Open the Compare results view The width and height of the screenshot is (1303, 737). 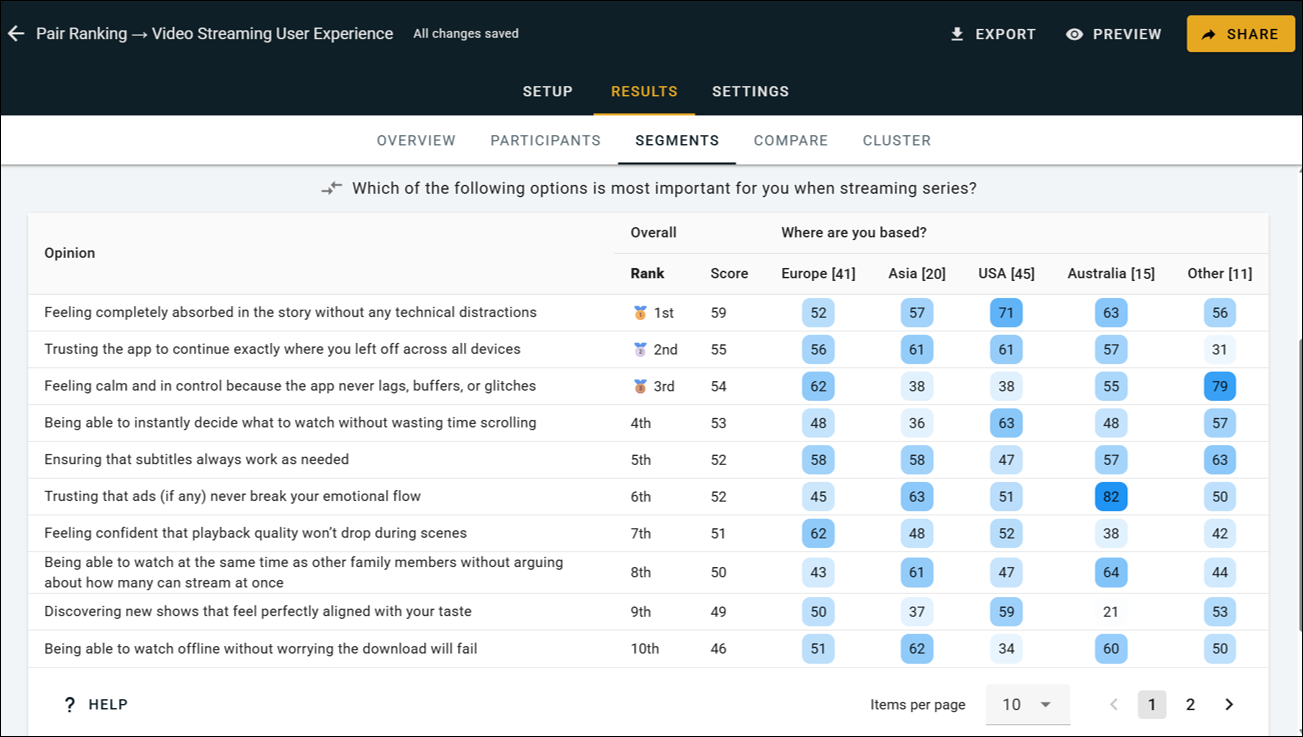click(790, 140)
